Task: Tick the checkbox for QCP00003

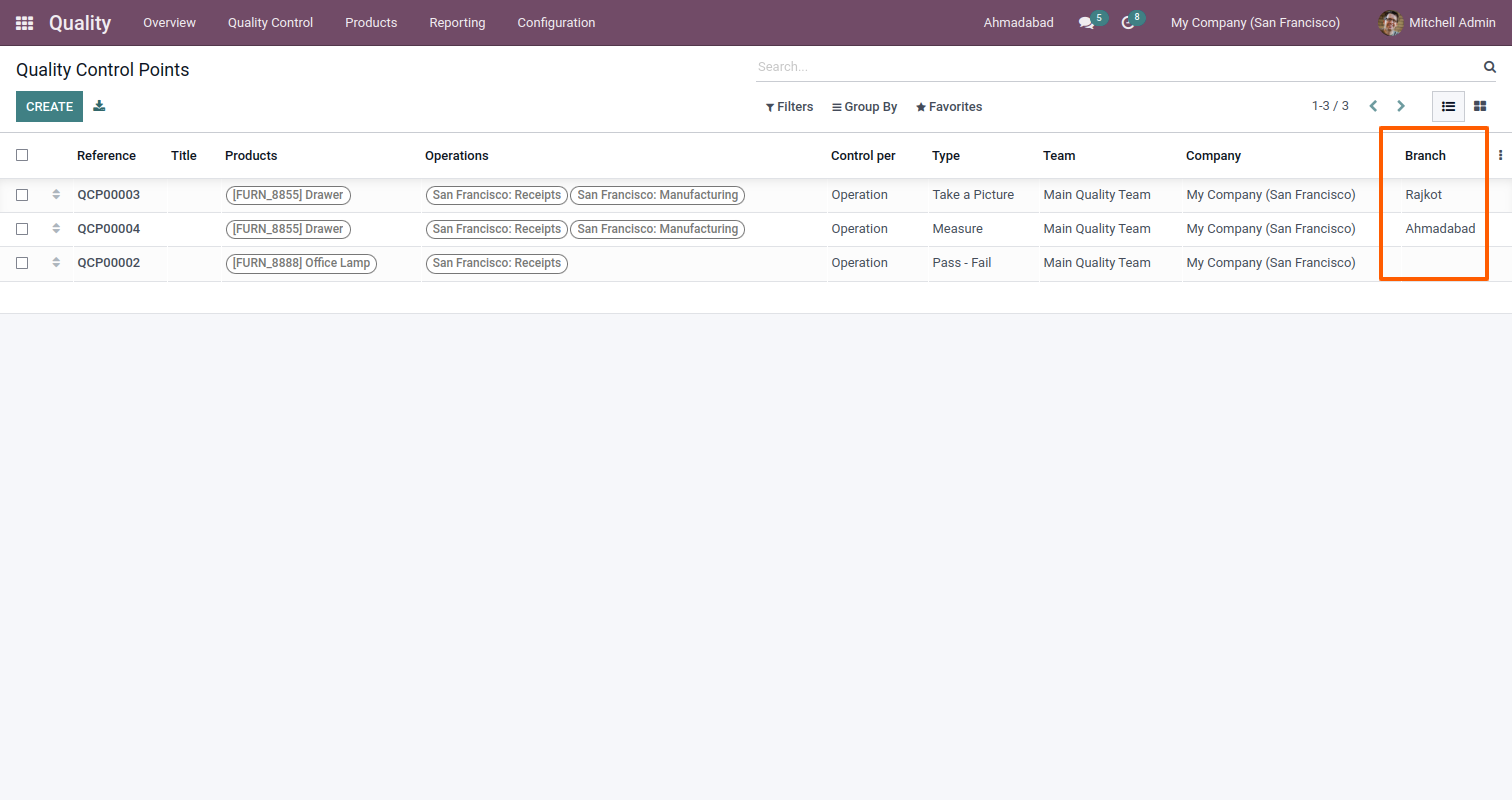Action: point(22,195)
